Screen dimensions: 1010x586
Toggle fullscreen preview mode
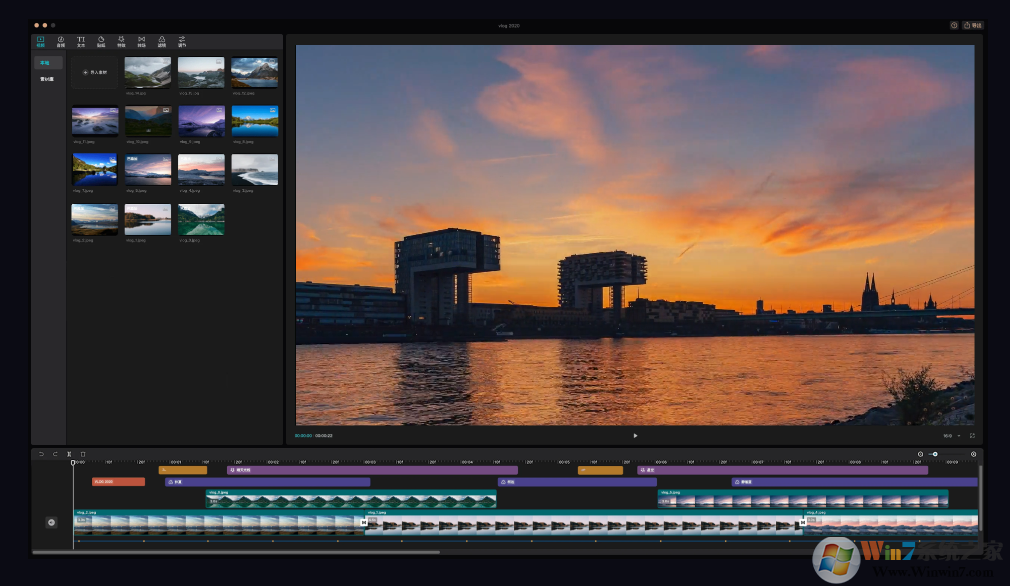point(972,435)
